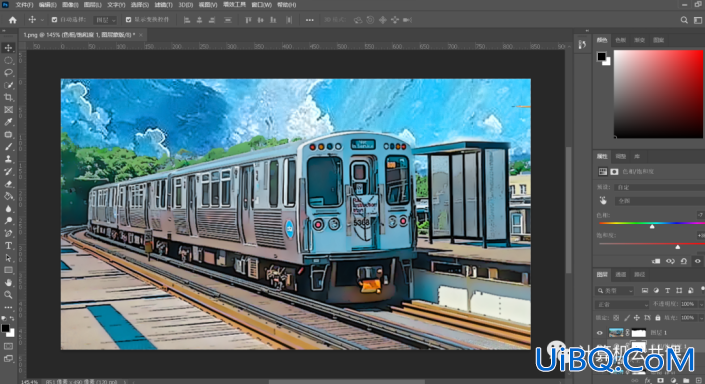Click more options ellipsis in options bar

tap(309, 20)
